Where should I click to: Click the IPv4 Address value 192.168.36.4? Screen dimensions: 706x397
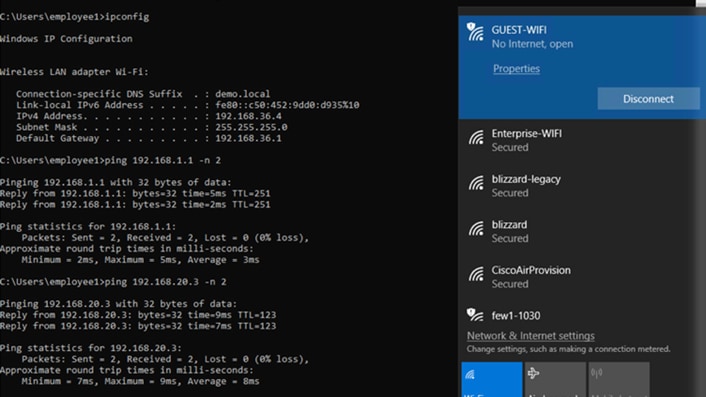point(248,116)
